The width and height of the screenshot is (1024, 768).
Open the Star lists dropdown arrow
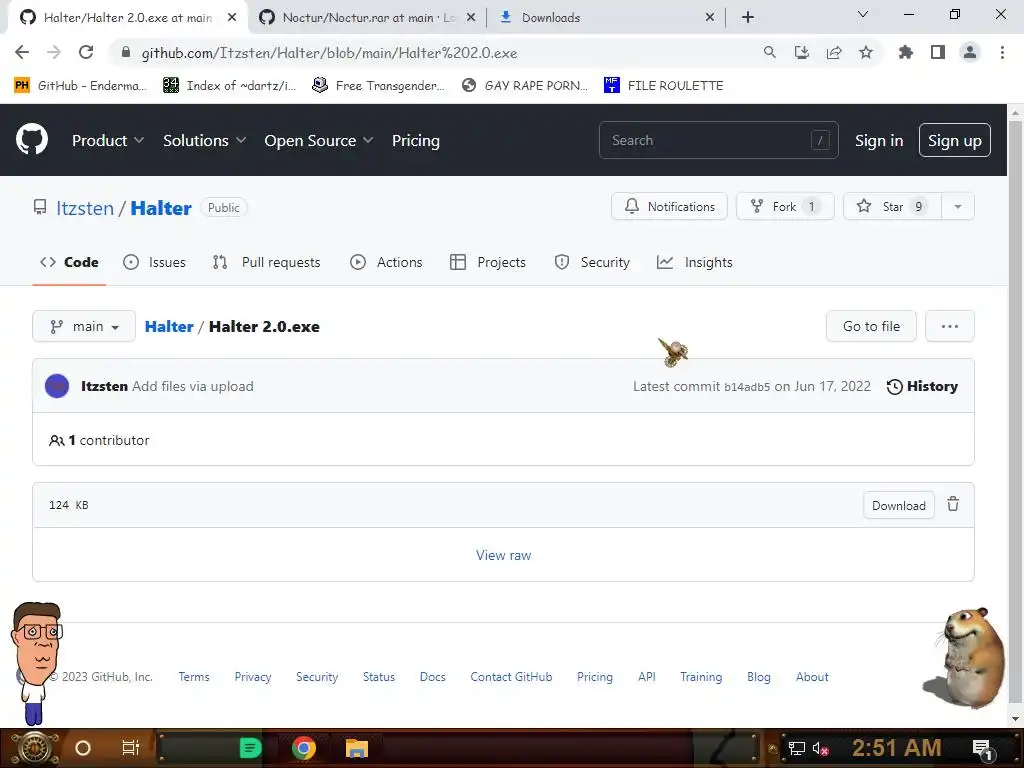coord(958,206)
